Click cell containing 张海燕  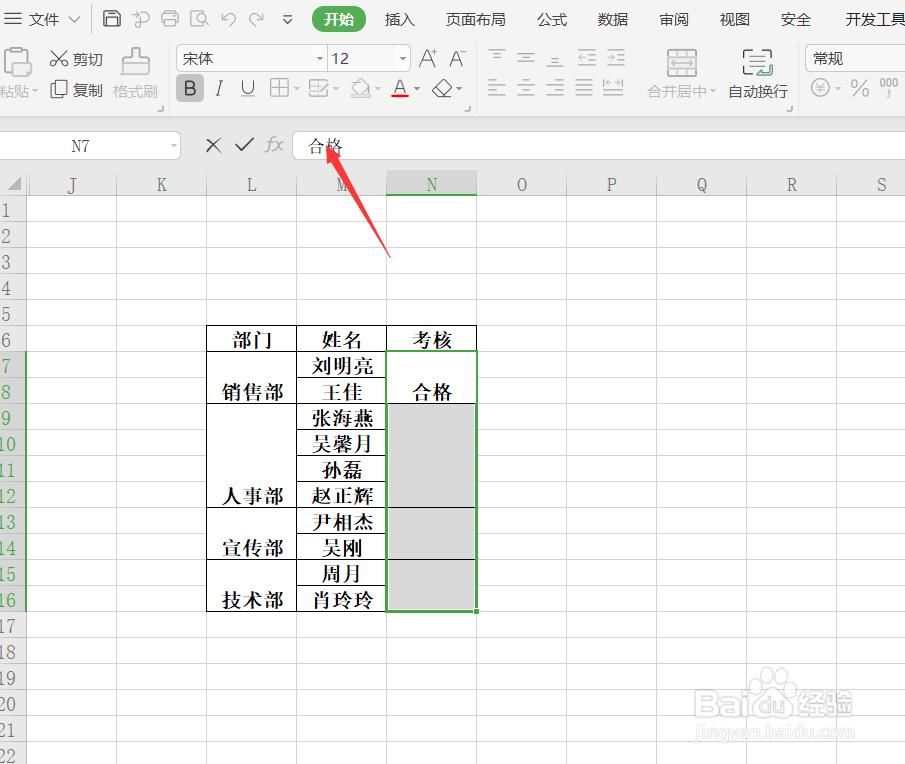point(342,417)
